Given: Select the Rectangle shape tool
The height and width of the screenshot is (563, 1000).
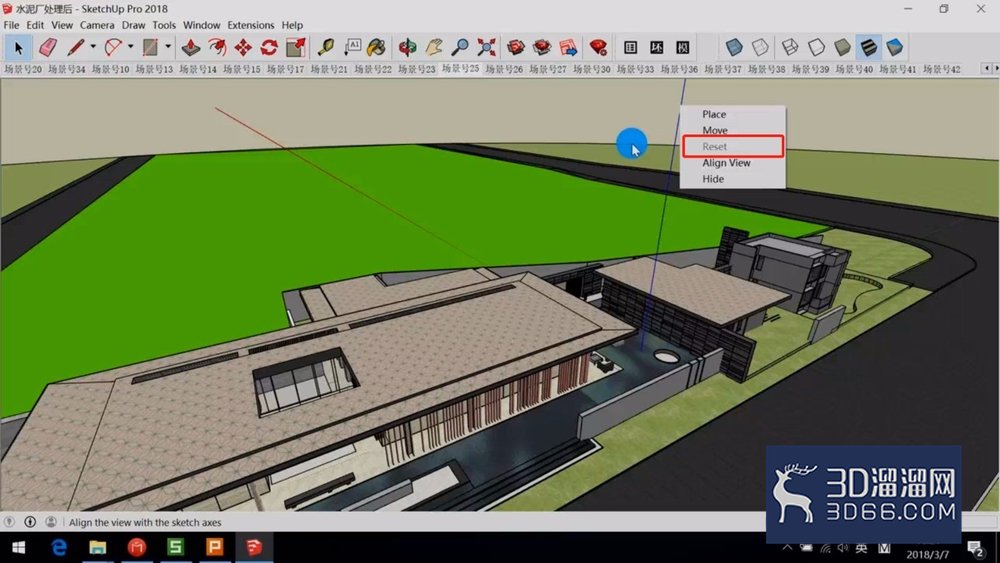Looking at the screenshot, I should (150, 48).
